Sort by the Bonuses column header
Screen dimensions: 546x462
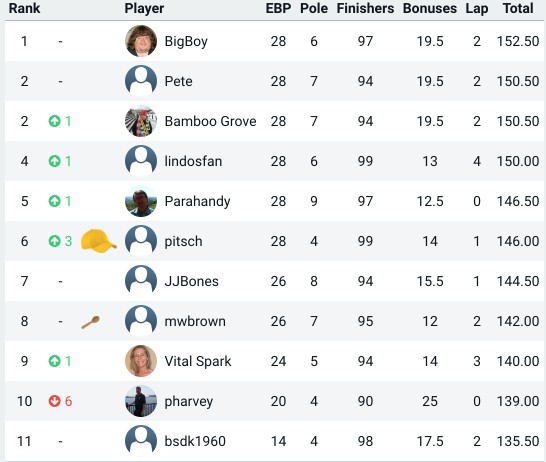430,8
